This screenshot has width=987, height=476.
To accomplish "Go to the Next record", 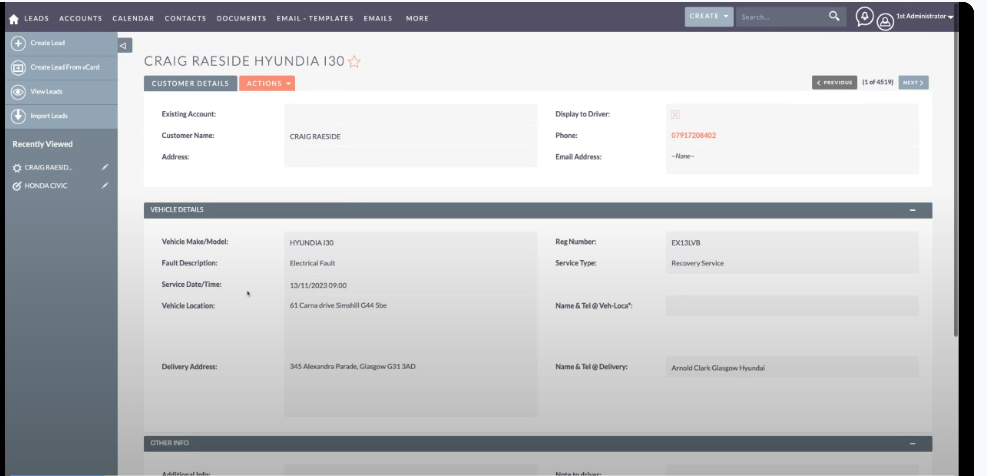I will pyautogui.click(x=913, y=82).
